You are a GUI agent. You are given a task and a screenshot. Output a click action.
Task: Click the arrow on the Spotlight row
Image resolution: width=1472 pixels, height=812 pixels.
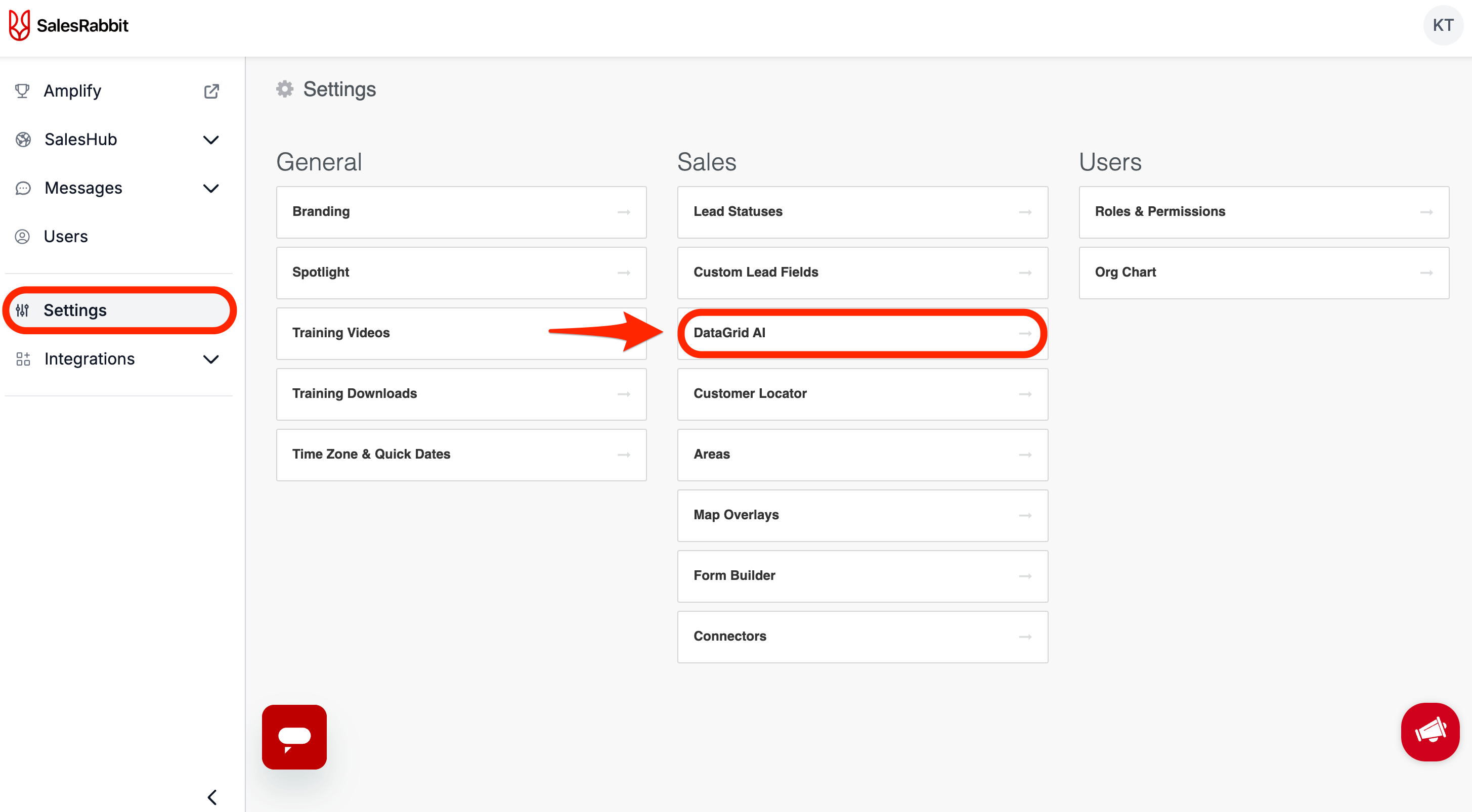click(624, 273)
